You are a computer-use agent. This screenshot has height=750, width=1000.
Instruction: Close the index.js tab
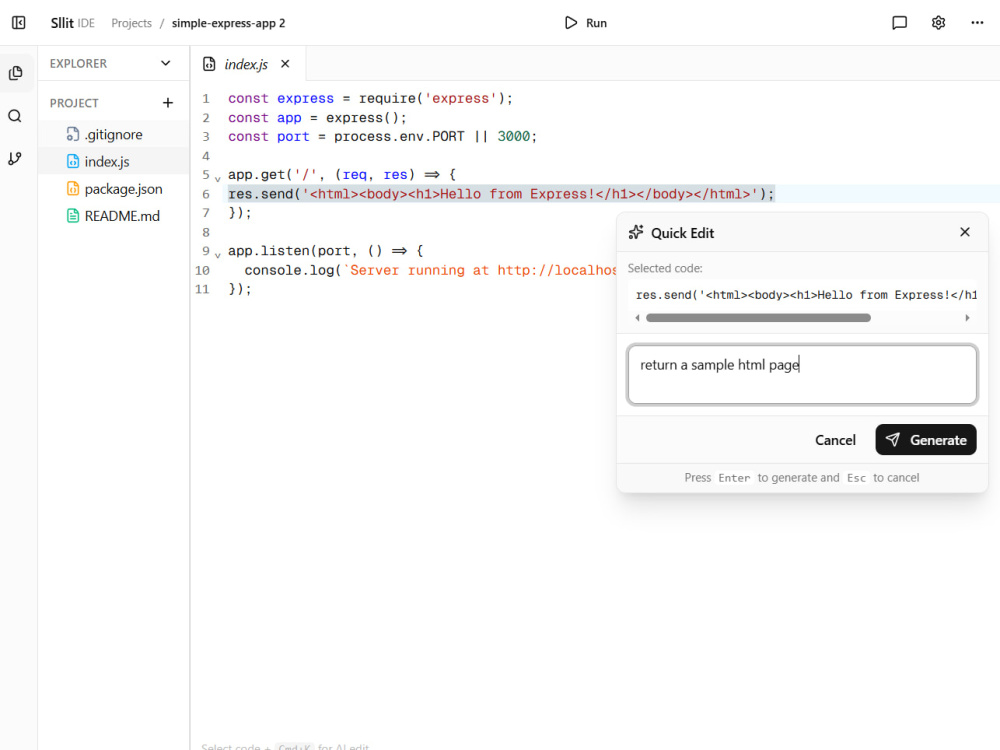[285, 64]
